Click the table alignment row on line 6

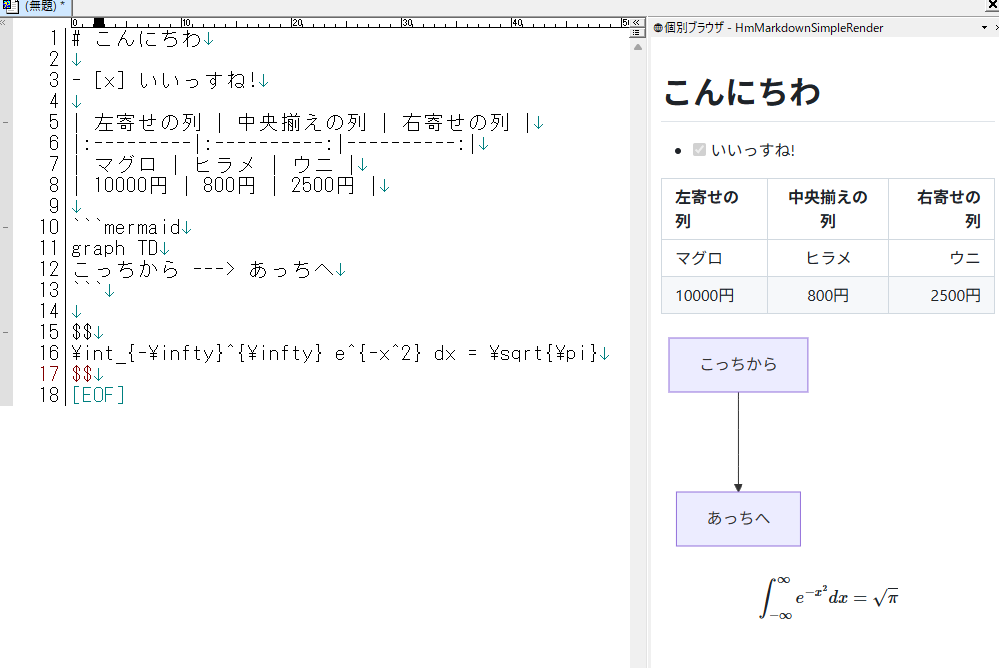(280, 143)
